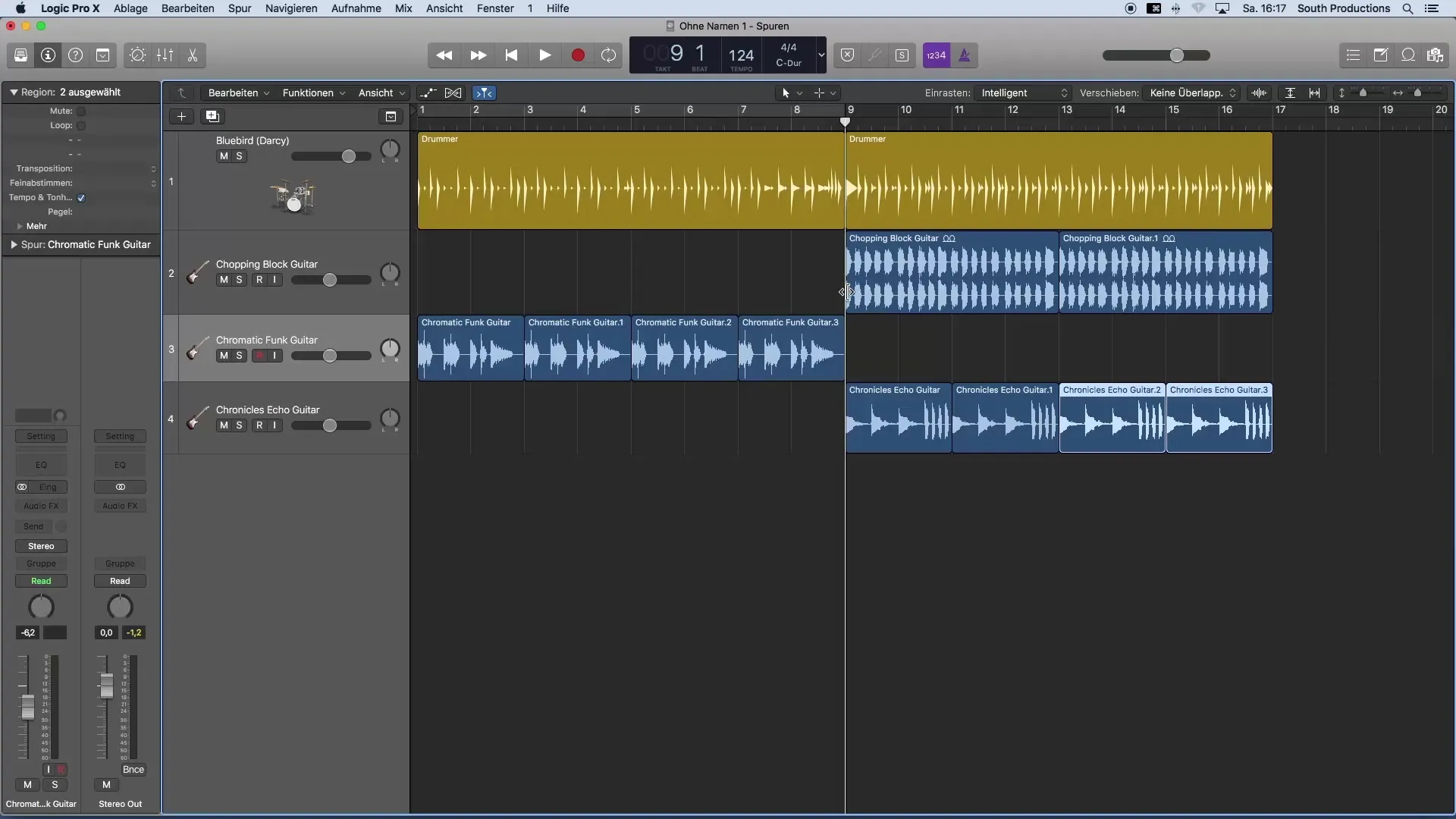Click the red Record button

click(578, 55)
